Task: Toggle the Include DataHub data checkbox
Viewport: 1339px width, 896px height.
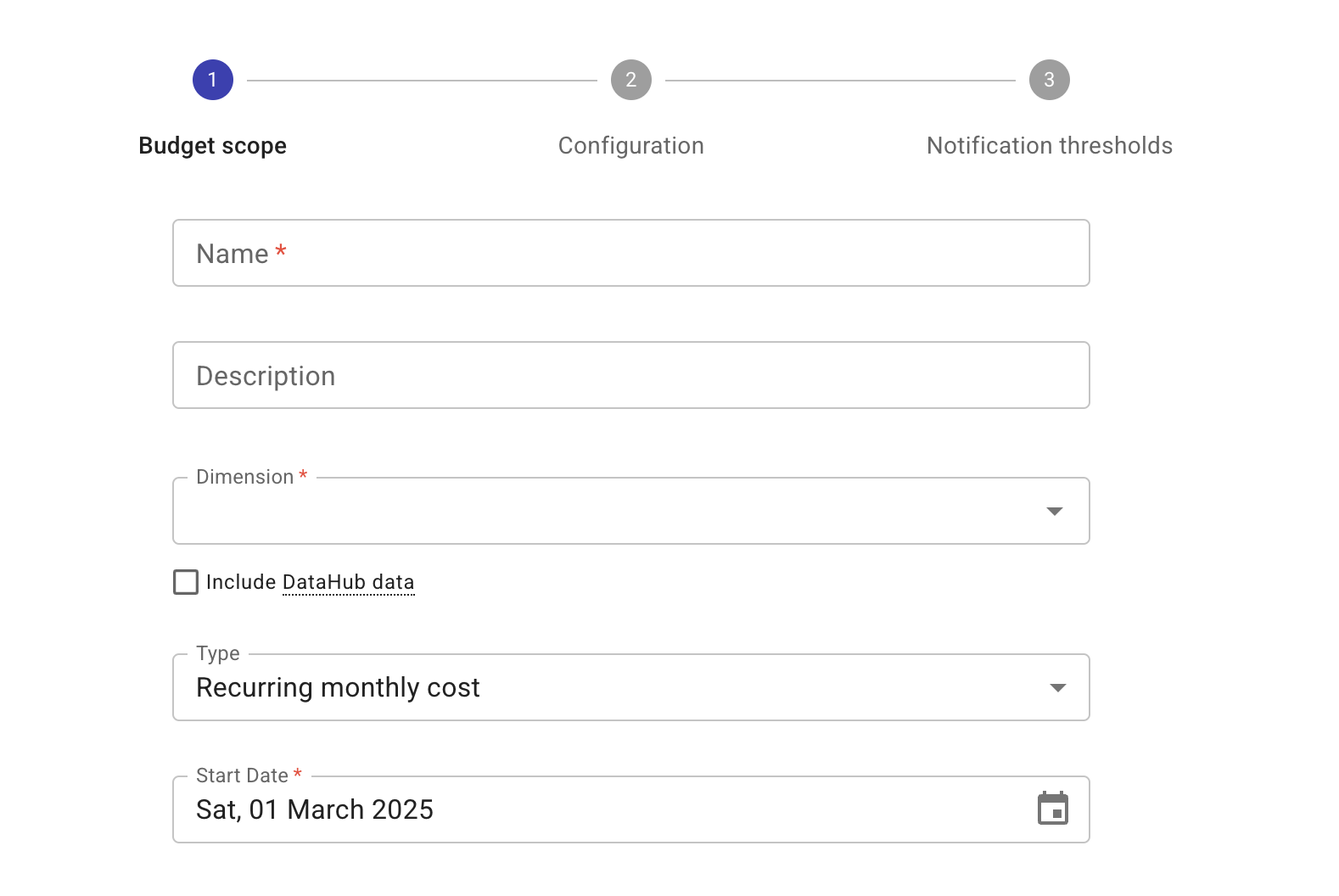Action: click(186, 582)
